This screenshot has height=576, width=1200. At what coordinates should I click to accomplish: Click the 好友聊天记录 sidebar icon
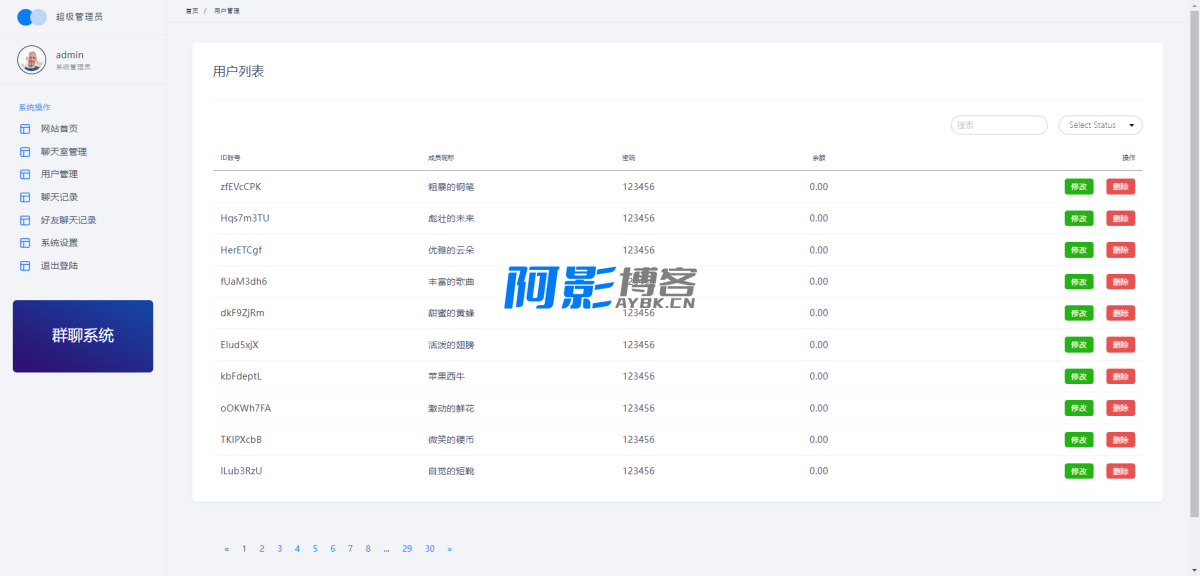point(25,220)
